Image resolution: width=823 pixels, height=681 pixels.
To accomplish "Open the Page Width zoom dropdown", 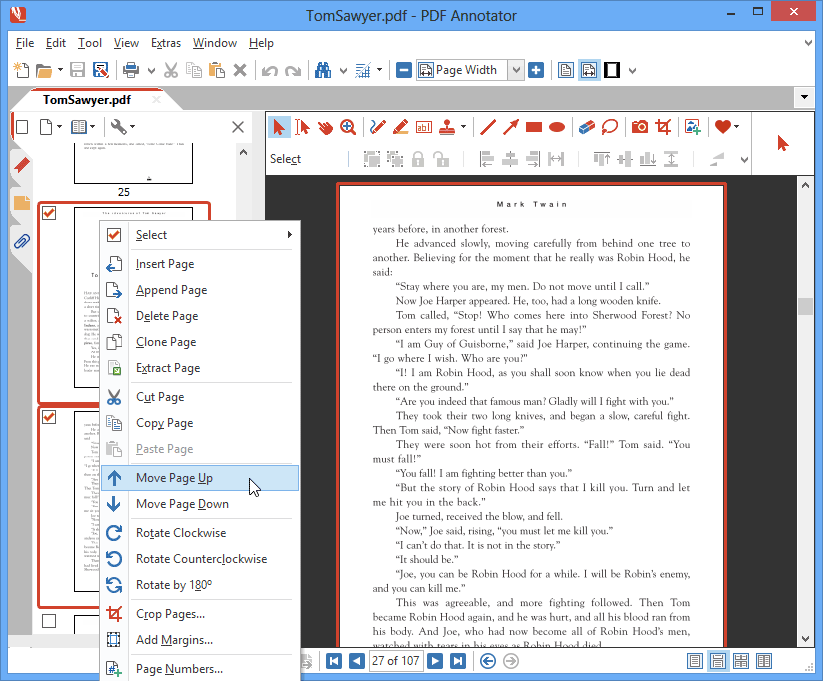I will click(516, 70).
